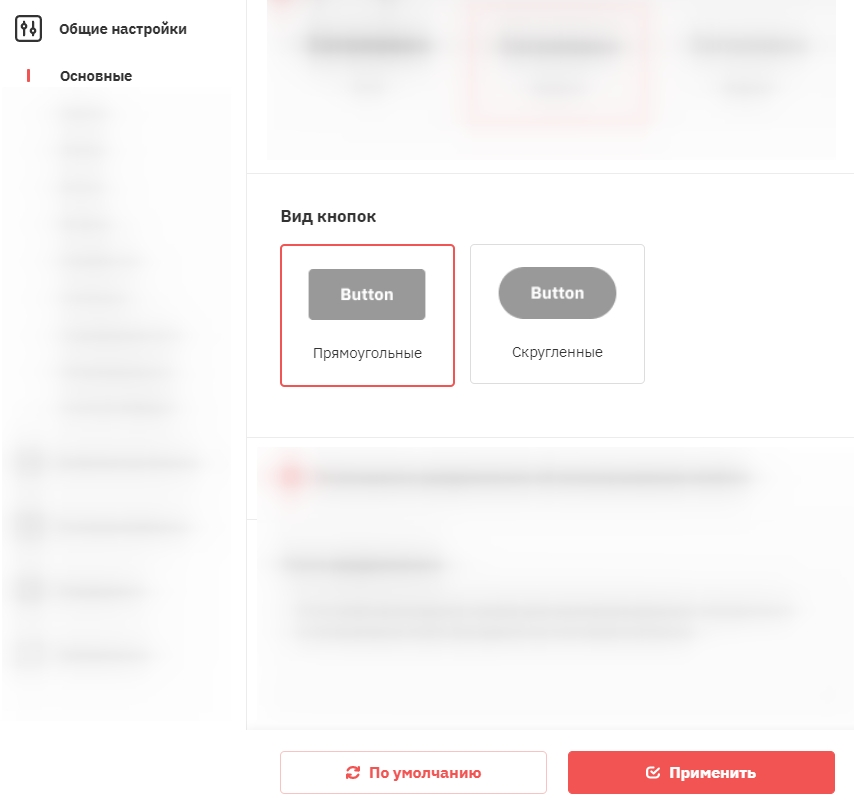Click the gray rectangular Button preview

367,294
